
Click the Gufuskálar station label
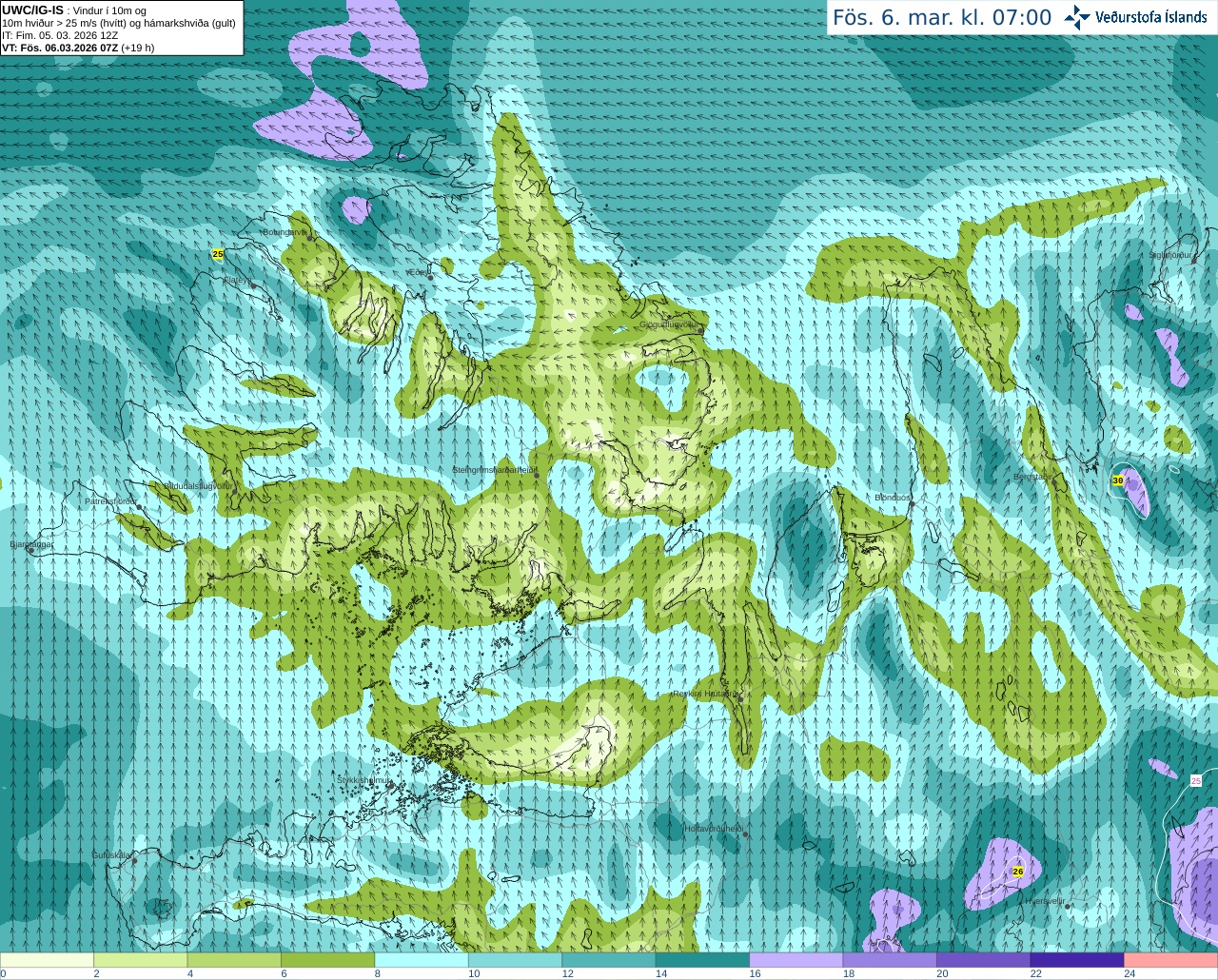click(111, 855)
